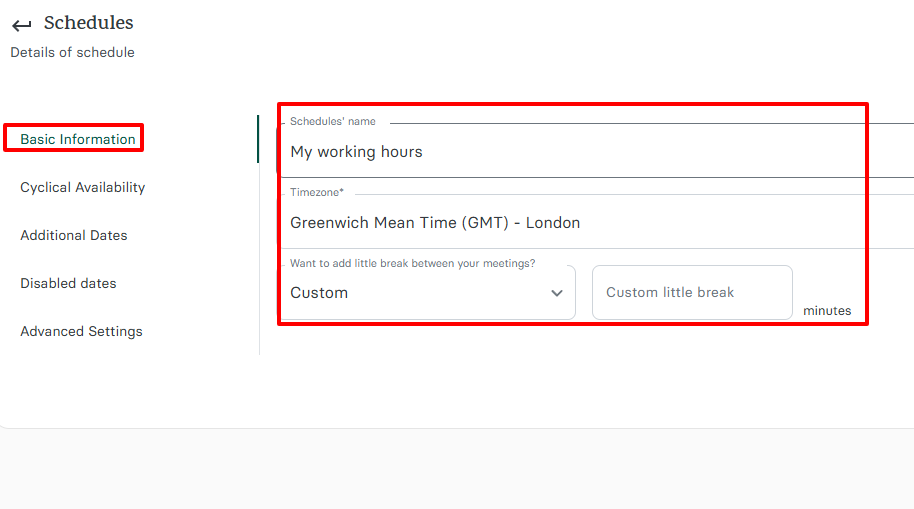Viewport: 914px width, 509px height.
Task: Select the Disabled dates tab
Action: [x=68, y=283]
